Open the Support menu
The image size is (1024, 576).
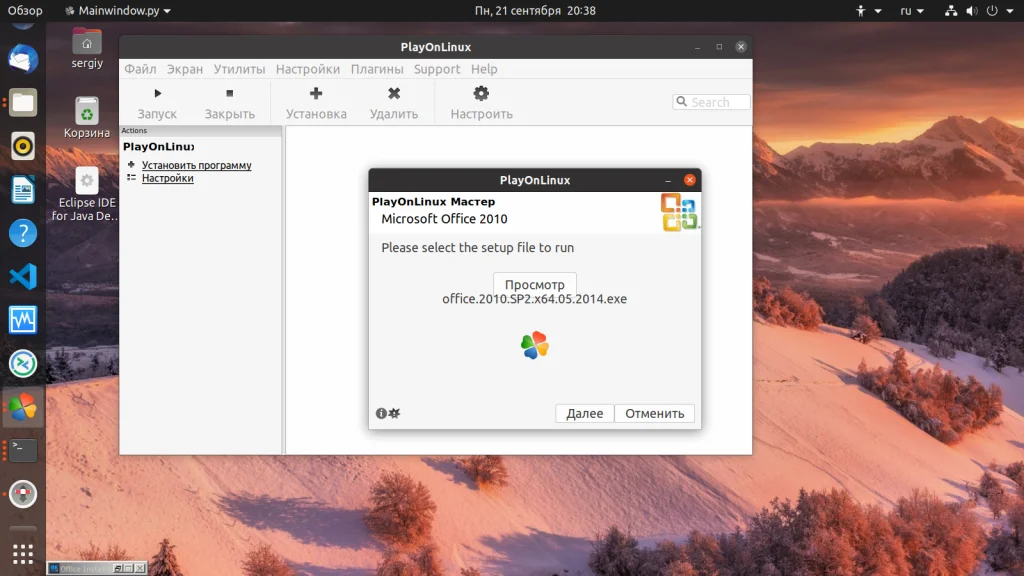point(437,69)
